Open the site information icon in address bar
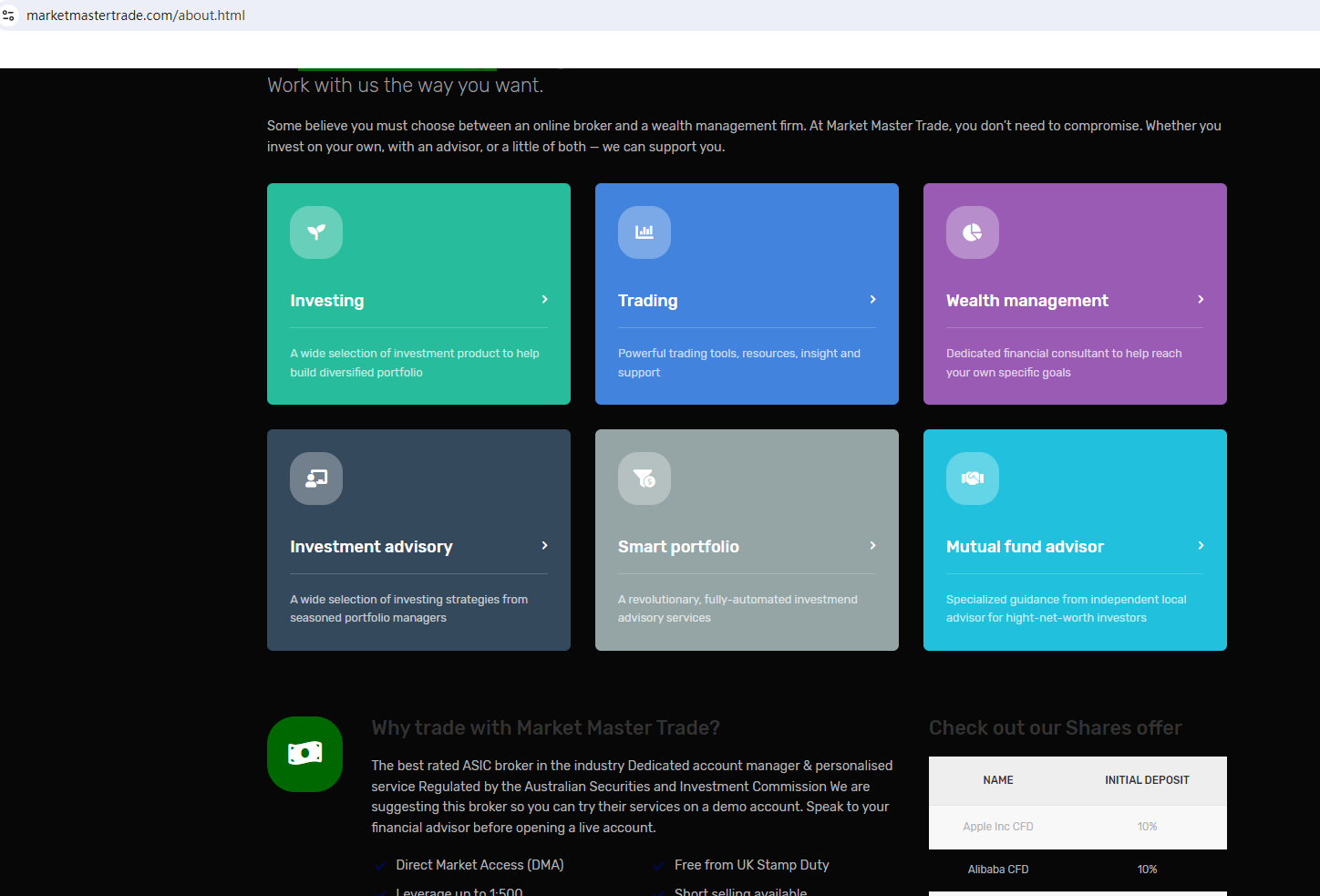Image resolution: width=1320 pixels, height=896 pixels. click(9, 15)
